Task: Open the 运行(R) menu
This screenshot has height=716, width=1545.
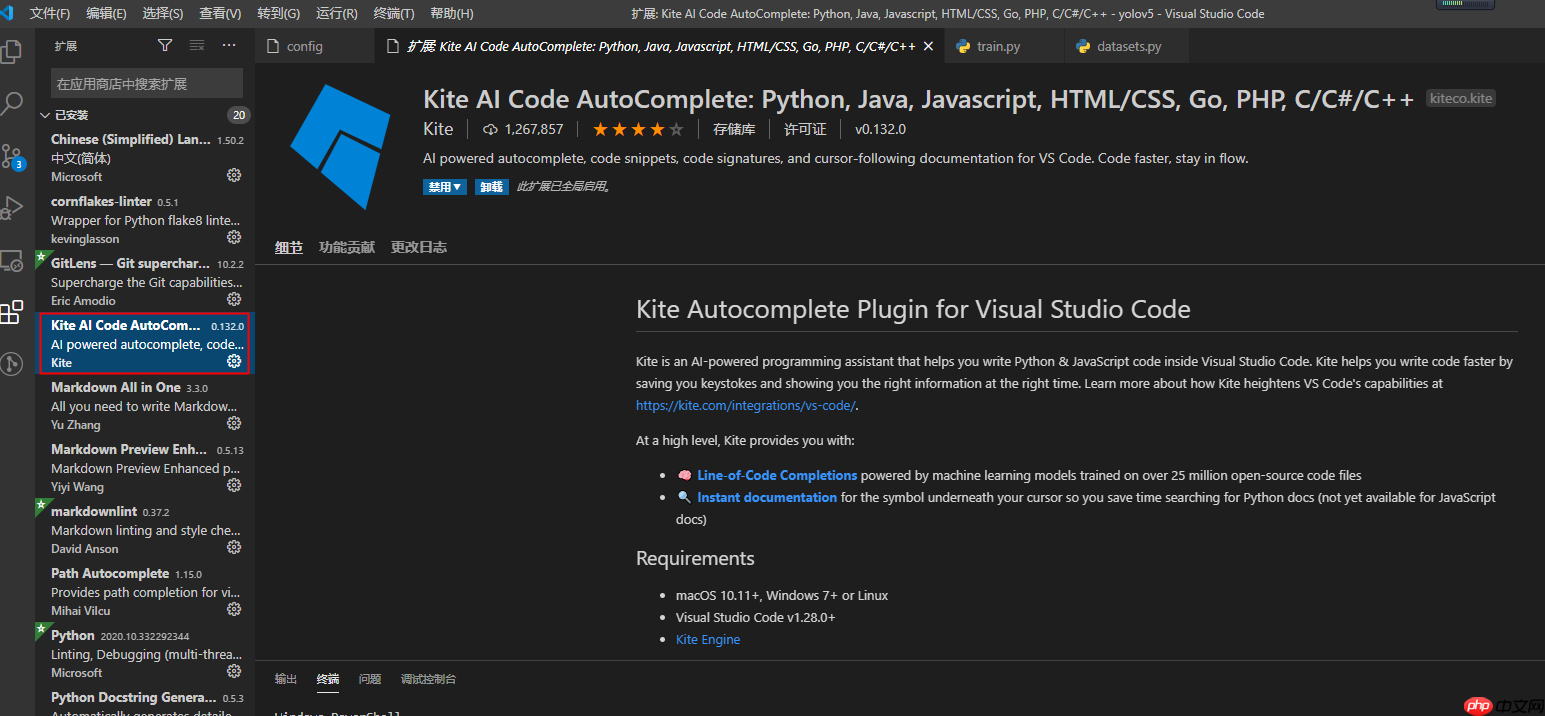Action: 337,13
